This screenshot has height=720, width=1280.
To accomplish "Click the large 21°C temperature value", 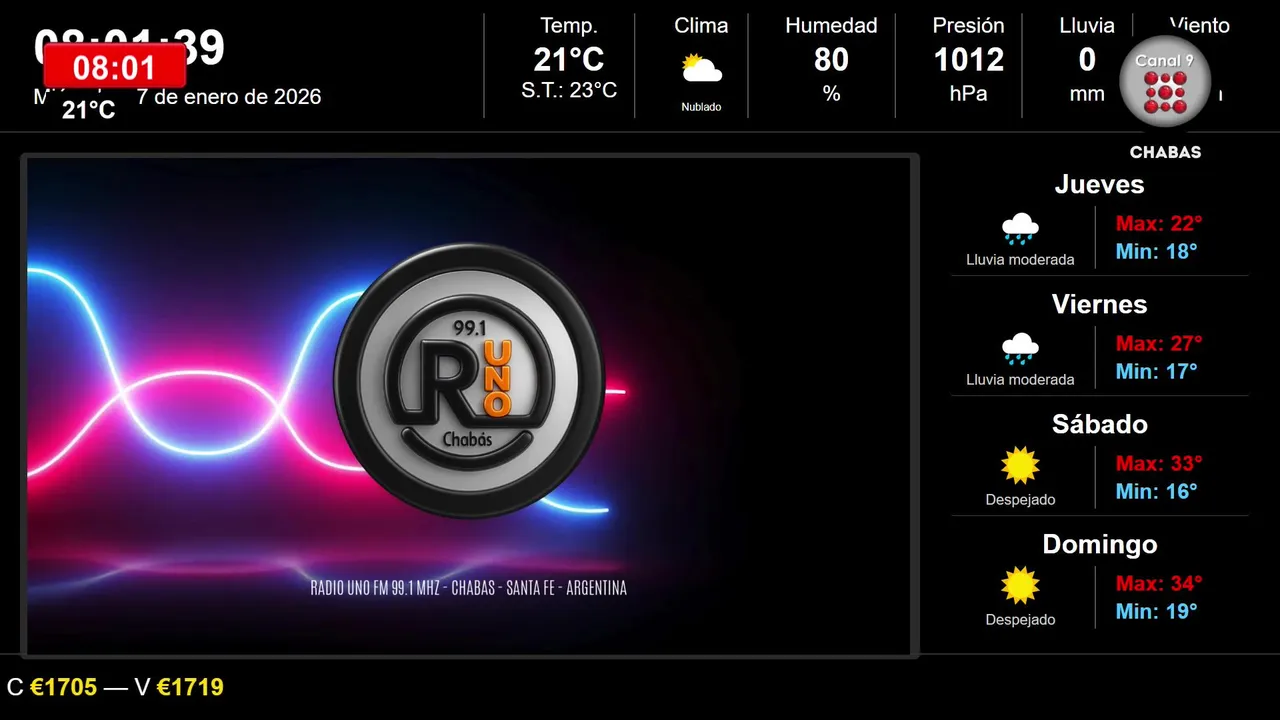I will coord(569,60).
